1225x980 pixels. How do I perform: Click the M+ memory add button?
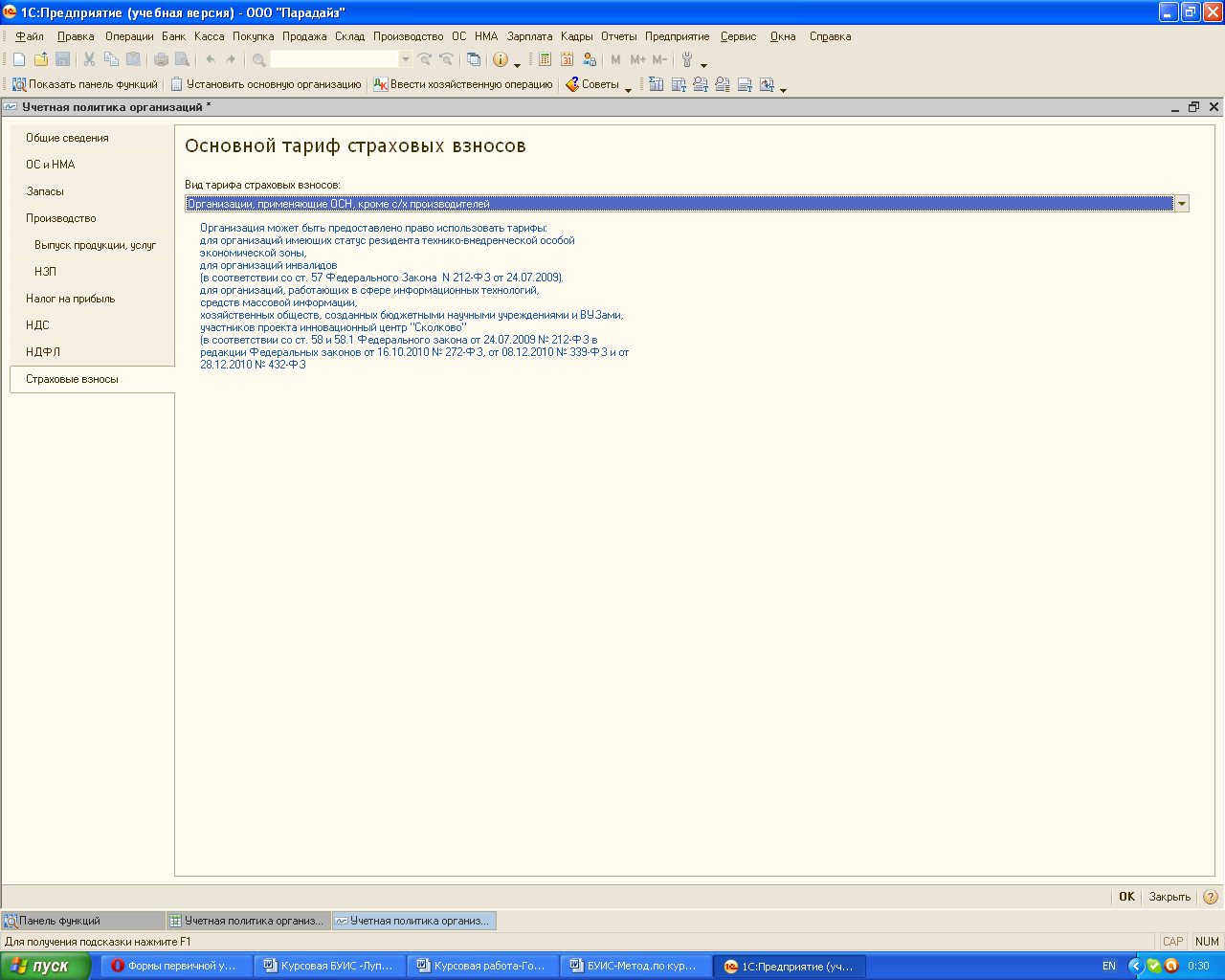638,59
